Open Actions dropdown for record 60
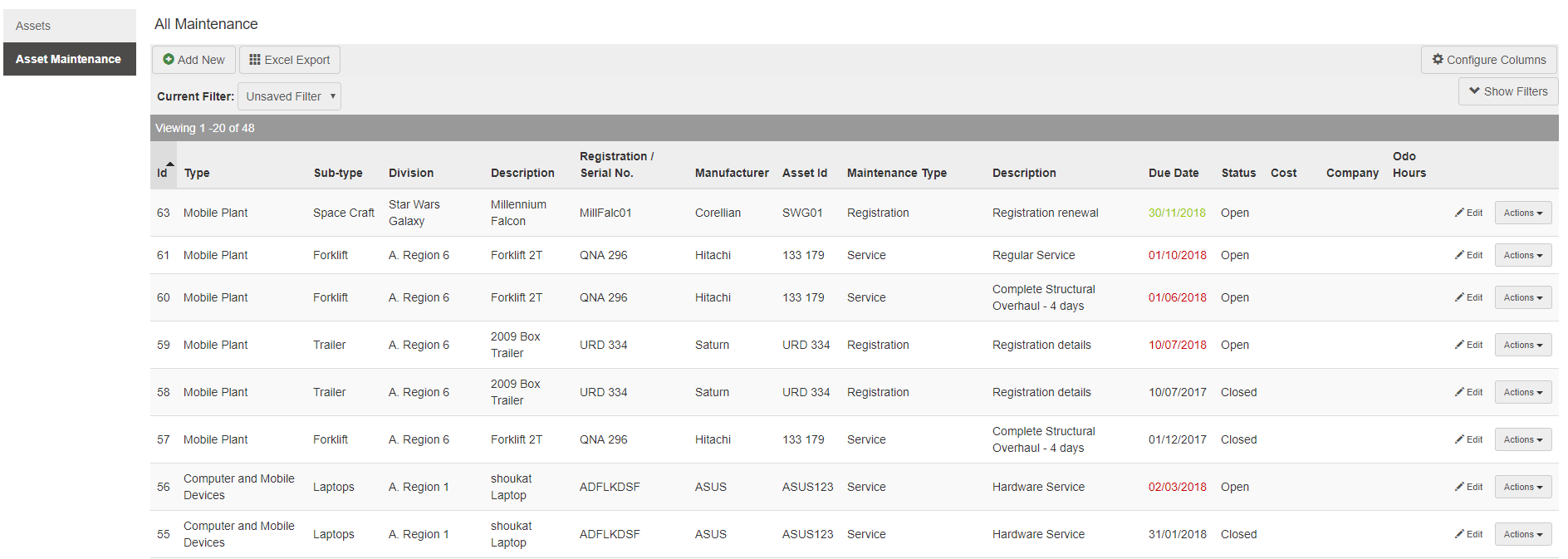This screenshot has width=1568, height=559. pos(1522,297)
